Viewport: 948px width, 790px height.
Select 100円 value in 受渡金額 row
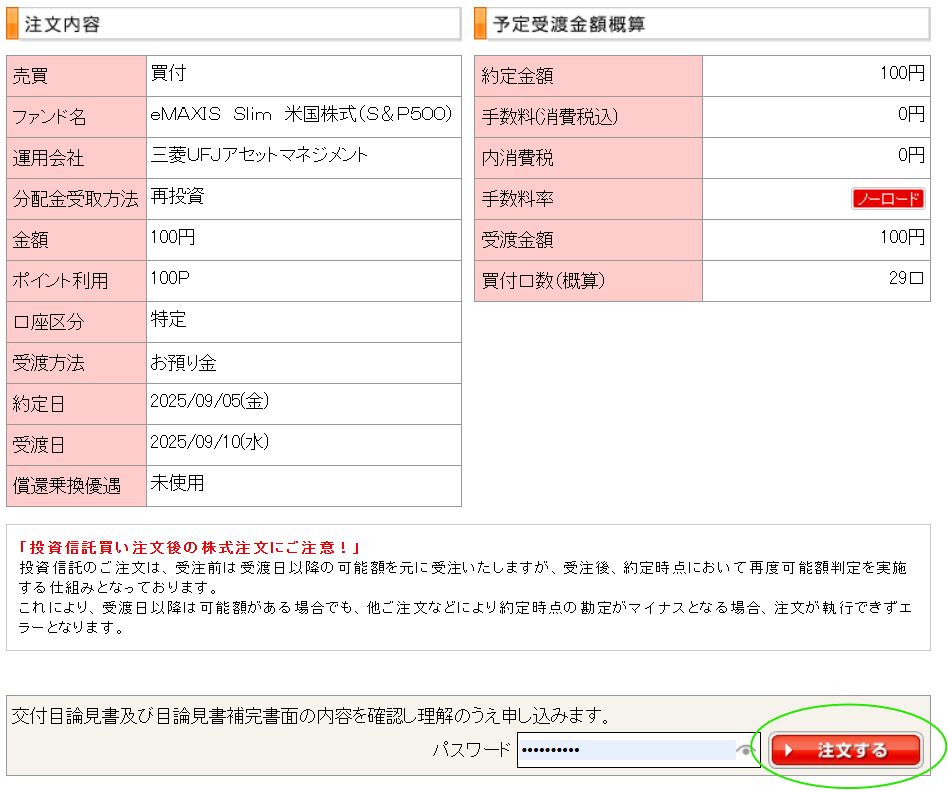(902, 237)
